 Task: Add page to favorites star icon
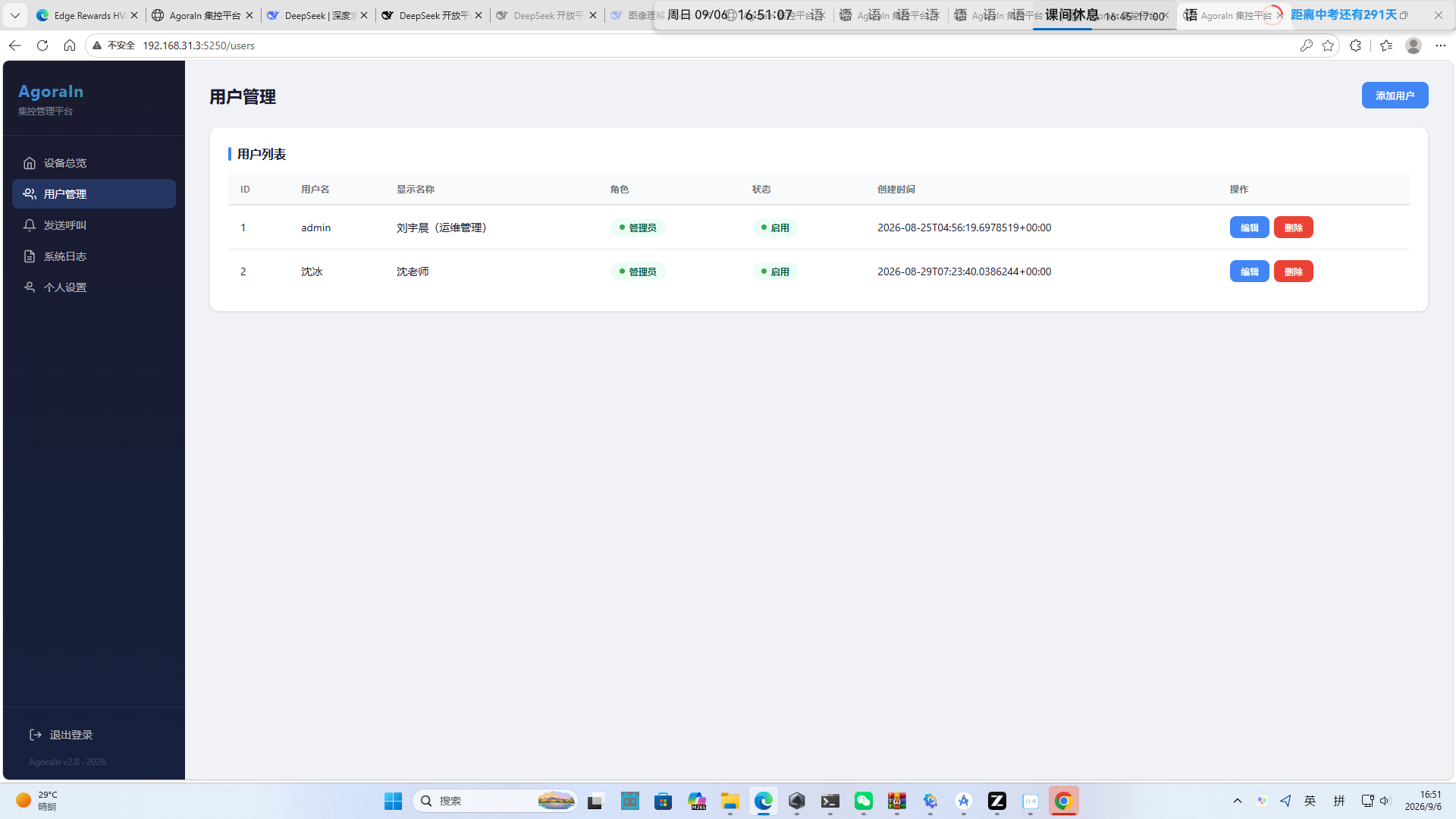pyautogui.click(x=1328, y=45)
